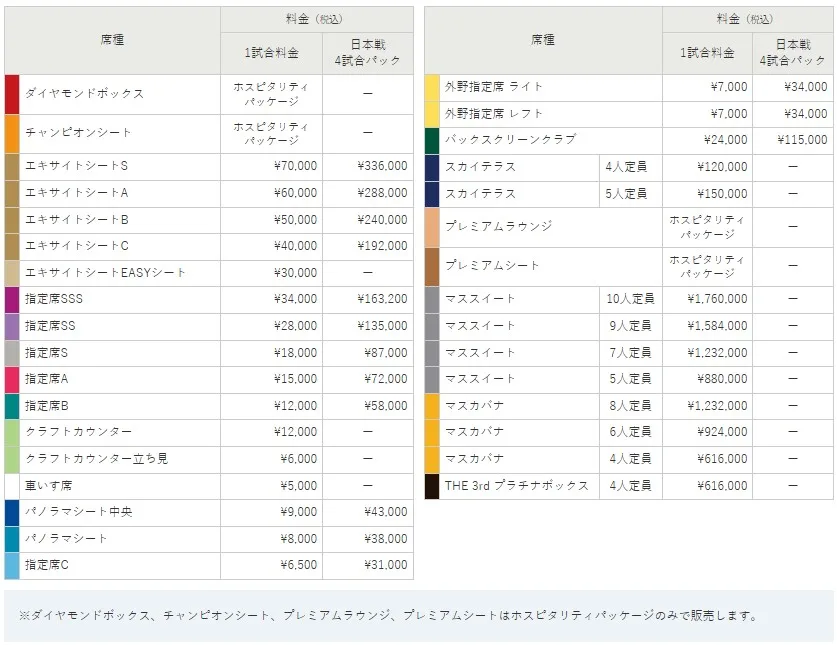Viewport: 837px width, 645px height.
Task: Click the pink 指定席A color swatch
Action: coord(12,379)
